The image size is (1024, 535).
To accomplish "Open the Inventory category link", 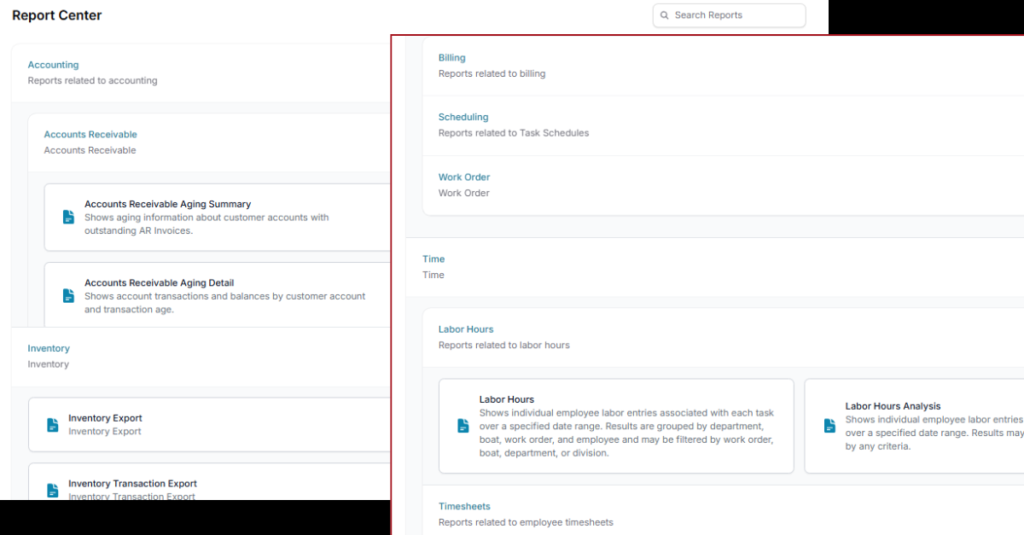I will point(48,348).
